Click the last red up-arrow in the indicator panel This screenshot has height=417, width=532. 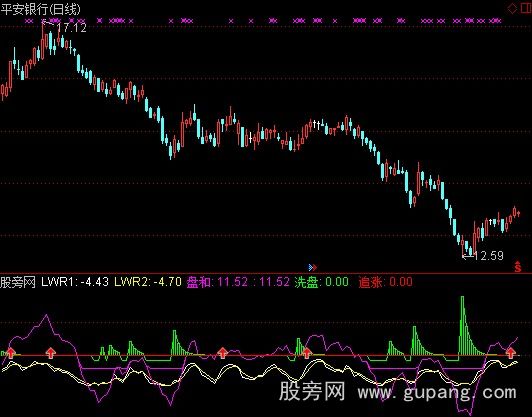(x=511, y=353)
